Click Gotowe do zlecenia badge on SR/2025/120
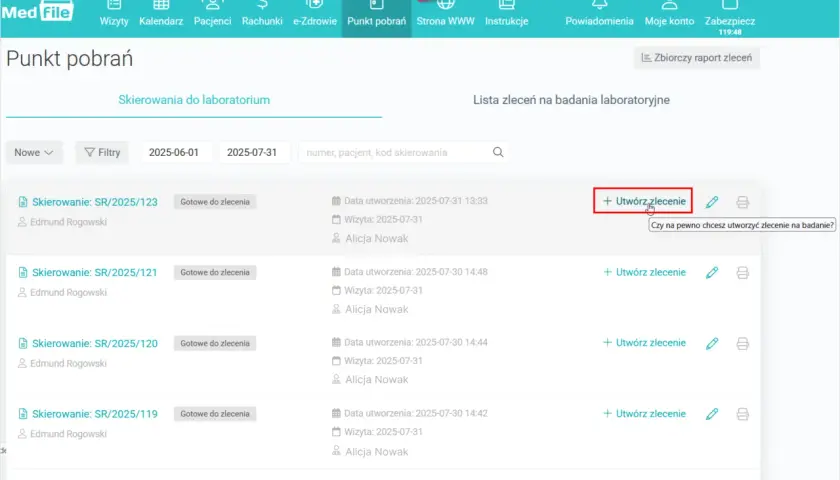 pos(215,343)
